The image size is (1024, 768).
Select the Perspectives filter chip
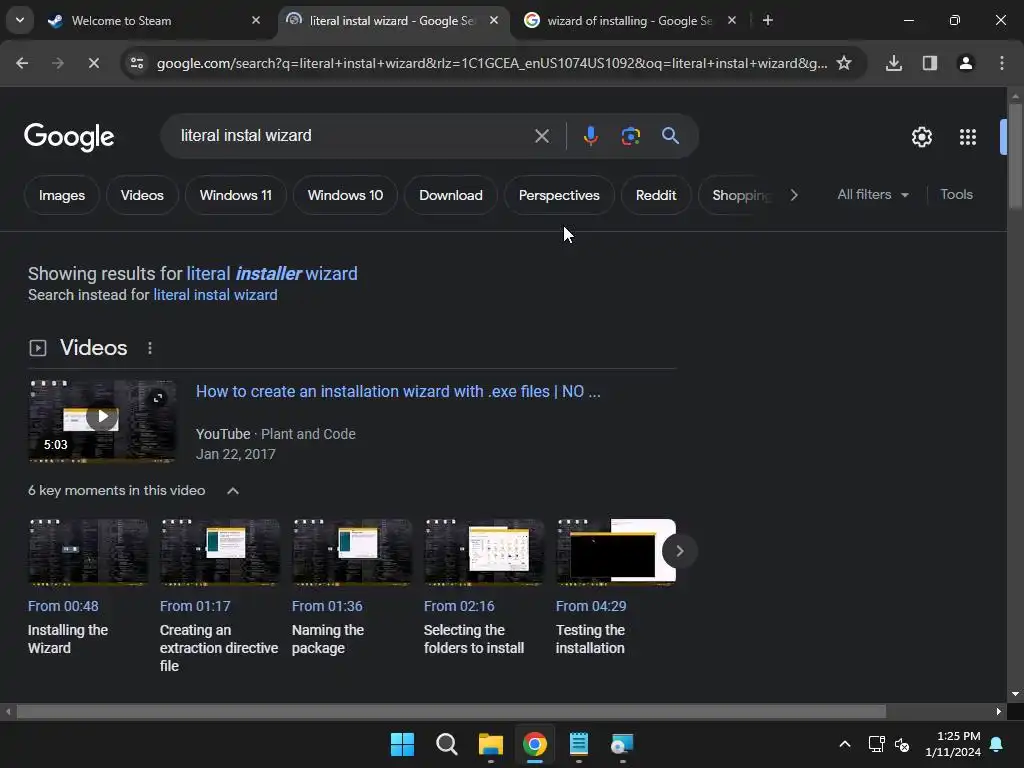[559, 195]
